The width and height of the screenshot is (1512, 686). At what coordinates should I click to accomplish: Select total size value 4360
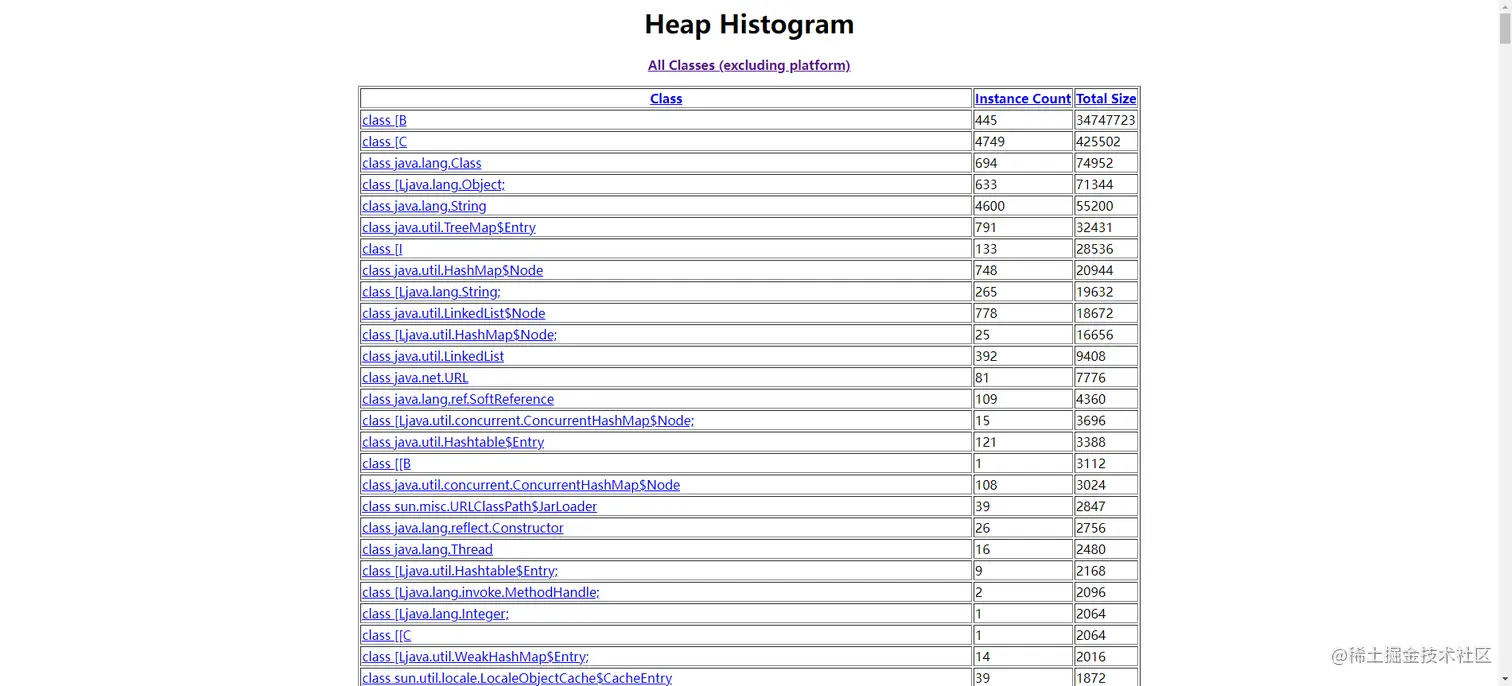pyautogui.click(x=1091, y=399)
